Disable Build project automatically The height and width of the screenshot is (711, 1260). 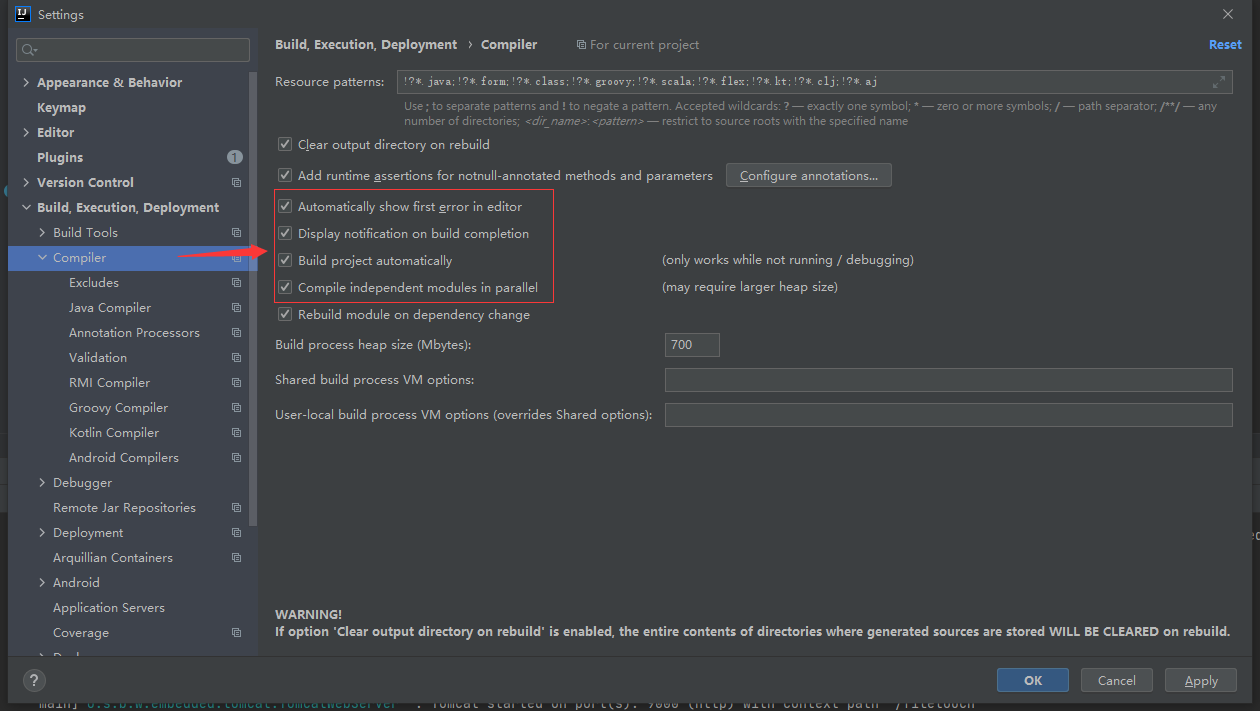point(285,261)
